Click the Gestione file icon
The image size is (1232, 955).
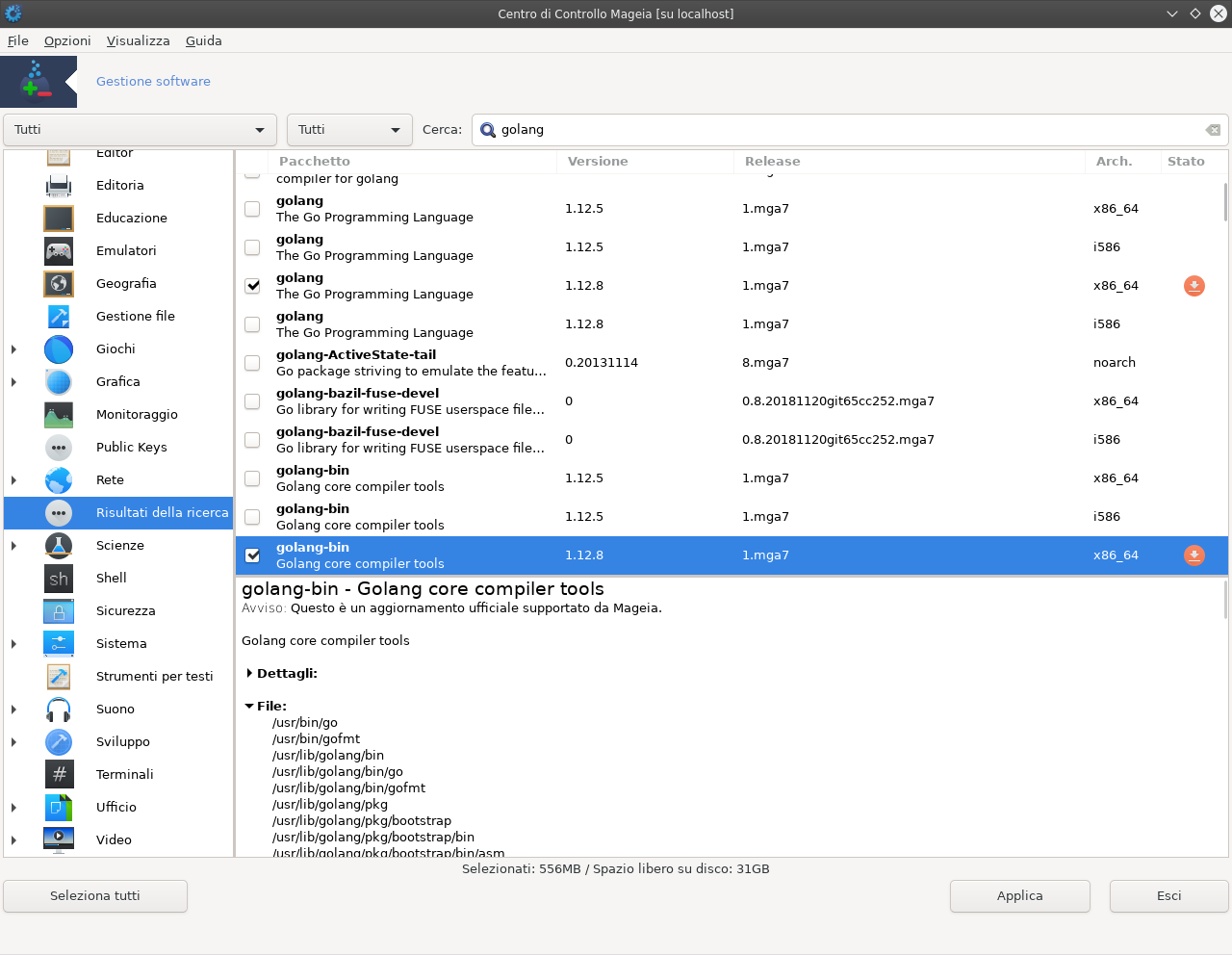click(59, 316)
